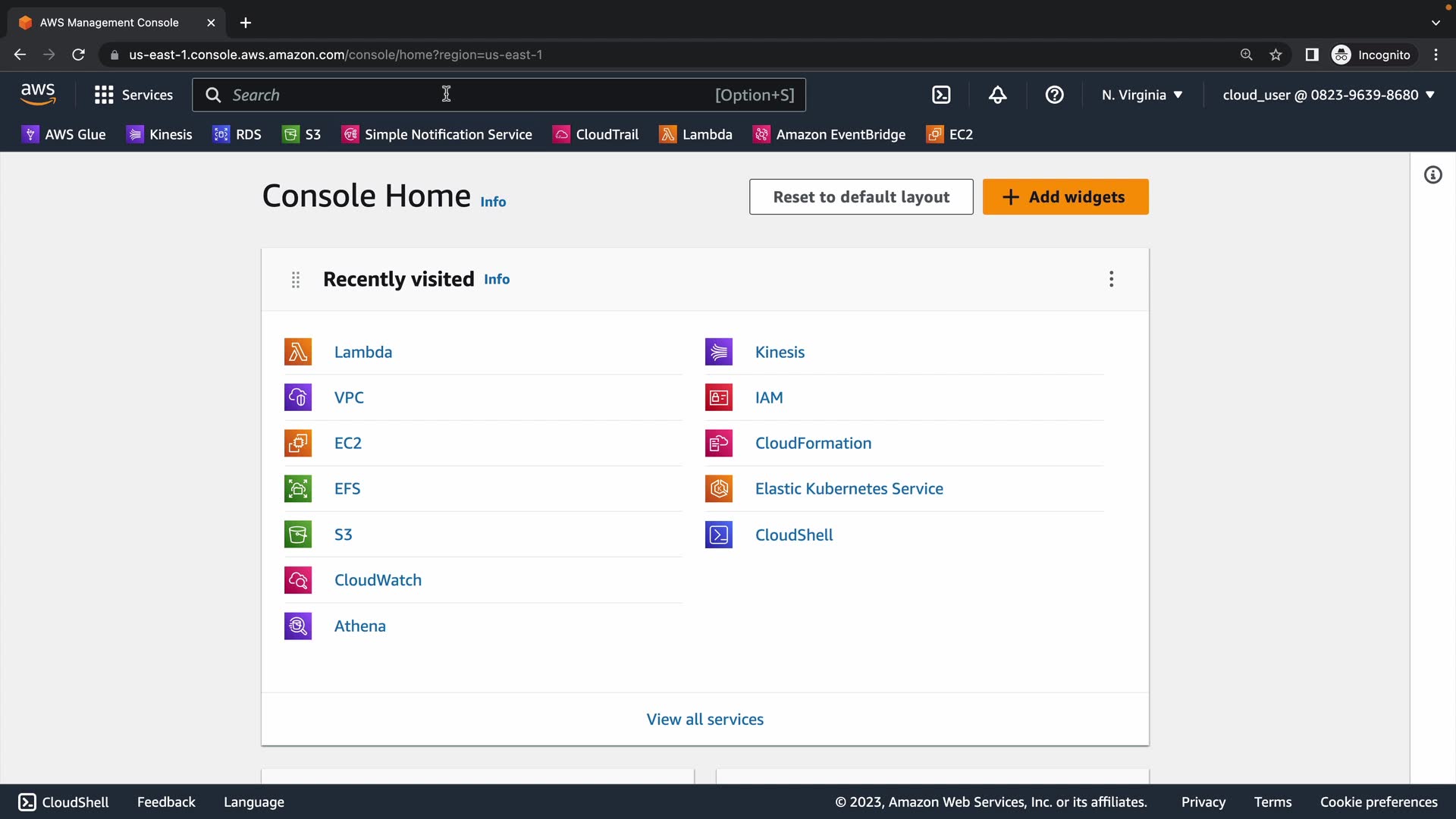The width and height of the screenshot is (1456, 819).
Task: Open Simple Notification Service from favorites bar
Action: pyautogui.click(x=437, y=134)
